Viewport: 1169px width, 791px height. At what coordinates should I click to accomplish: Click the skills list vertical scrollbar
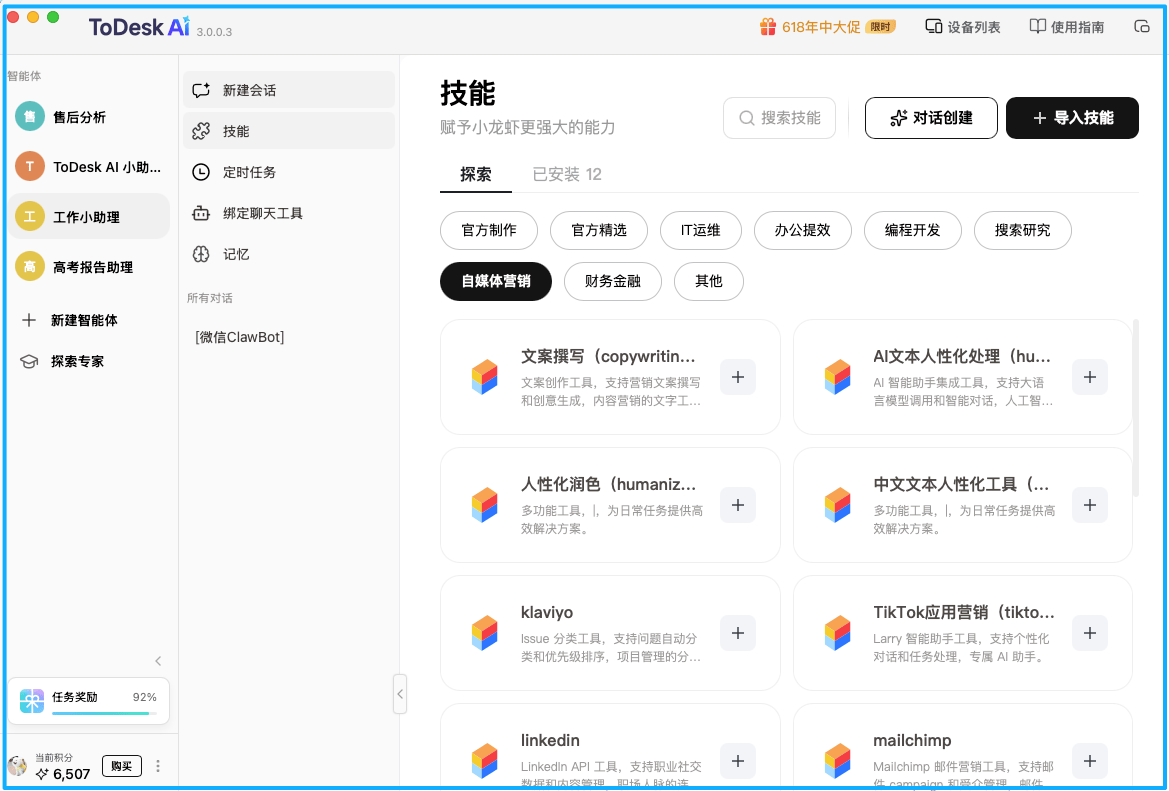(x=1135, y=408)
